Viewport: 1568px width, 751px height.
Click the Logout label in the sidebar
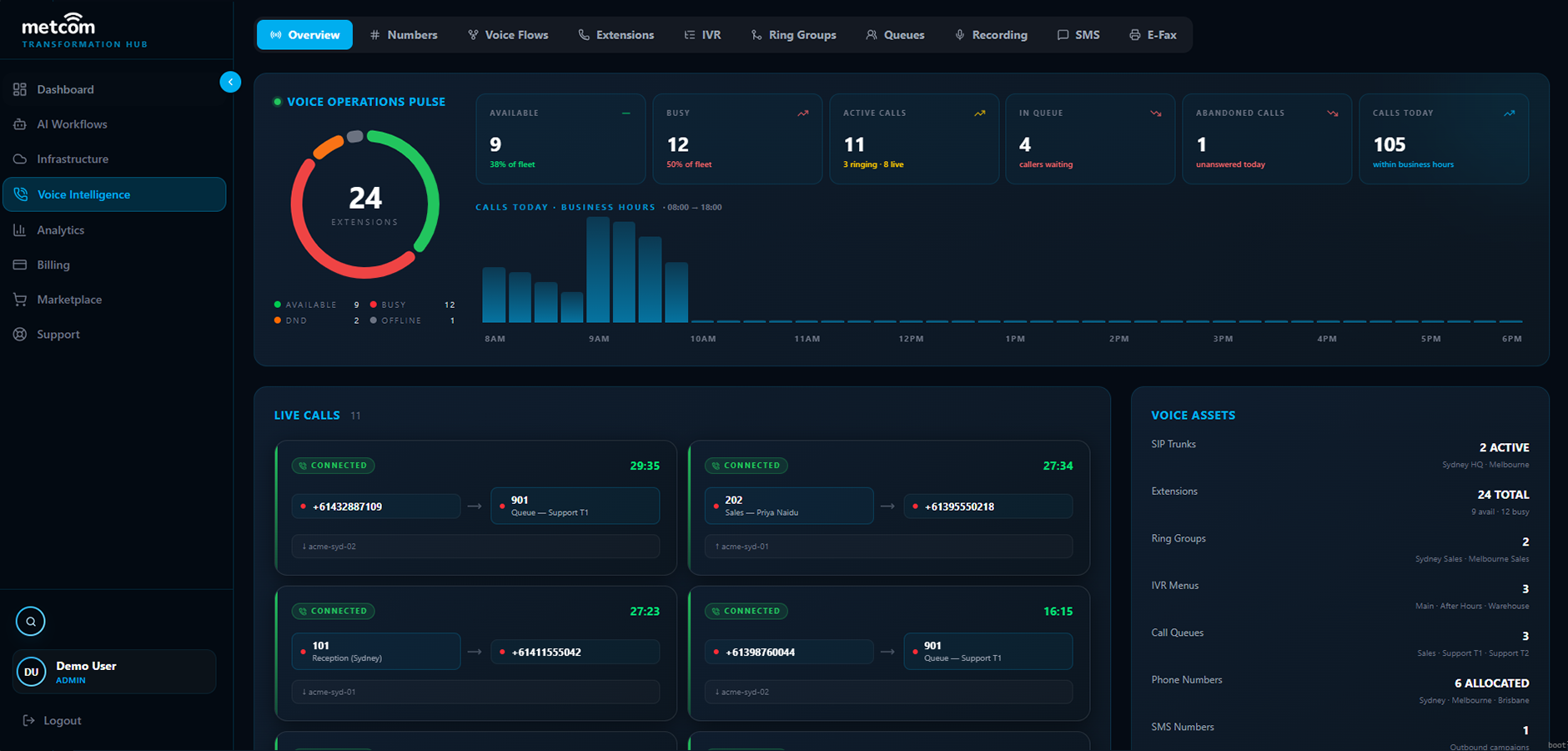(x=63, y=720)
